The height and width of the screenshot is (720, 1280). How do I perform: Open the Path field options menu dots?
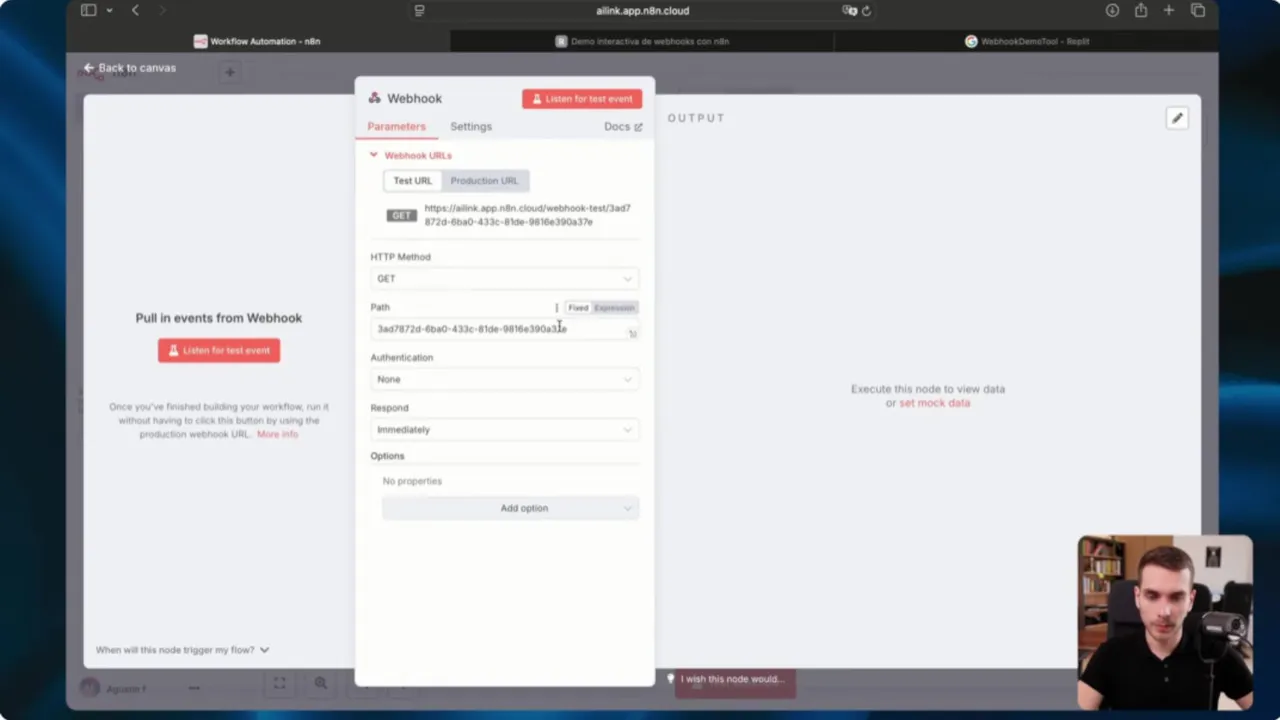(x=556, y=308)
